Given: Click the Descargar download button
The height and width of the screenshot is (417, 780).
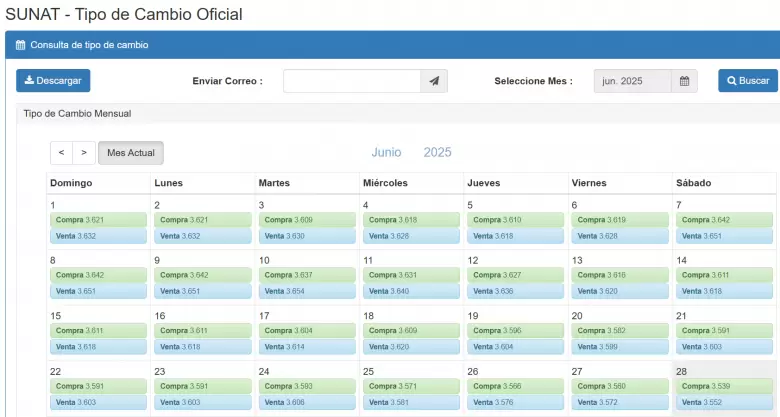Looking at the screenshot, I should click(53, 81).
